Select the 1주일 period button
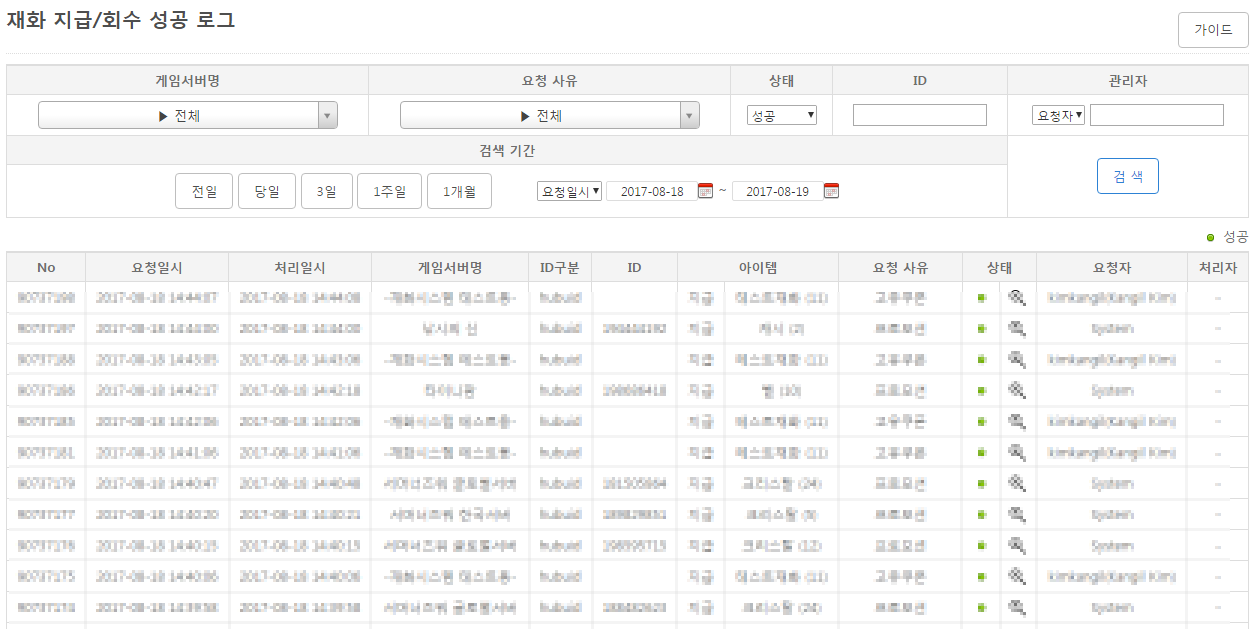 389,191
